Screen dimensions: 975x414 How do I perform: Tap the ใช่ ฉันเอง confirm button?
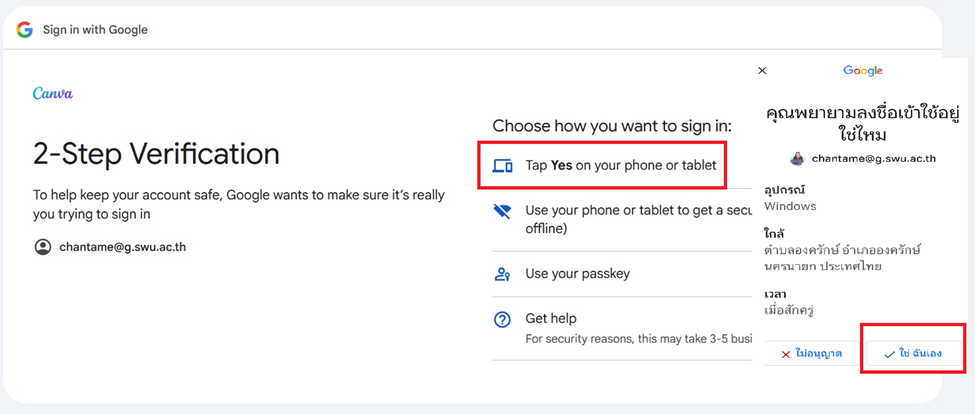tap(913, 354)
